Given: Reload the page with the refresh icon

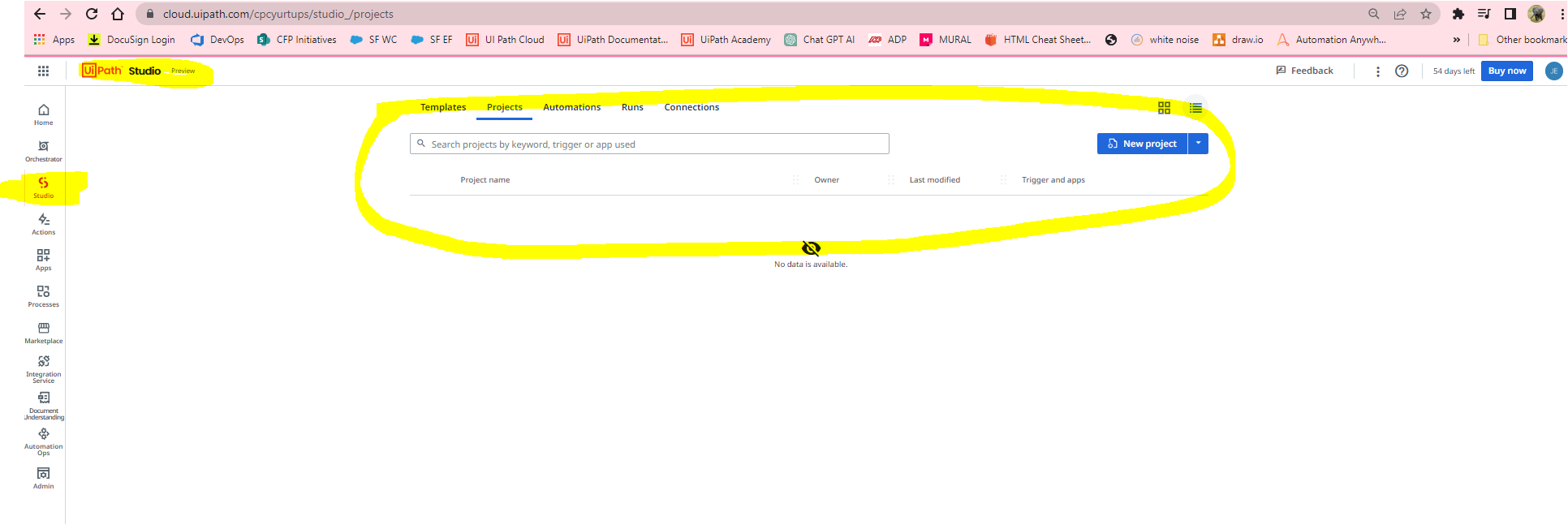Looking at the screenshot, I should pyautogui.click(x=92, y=14).
